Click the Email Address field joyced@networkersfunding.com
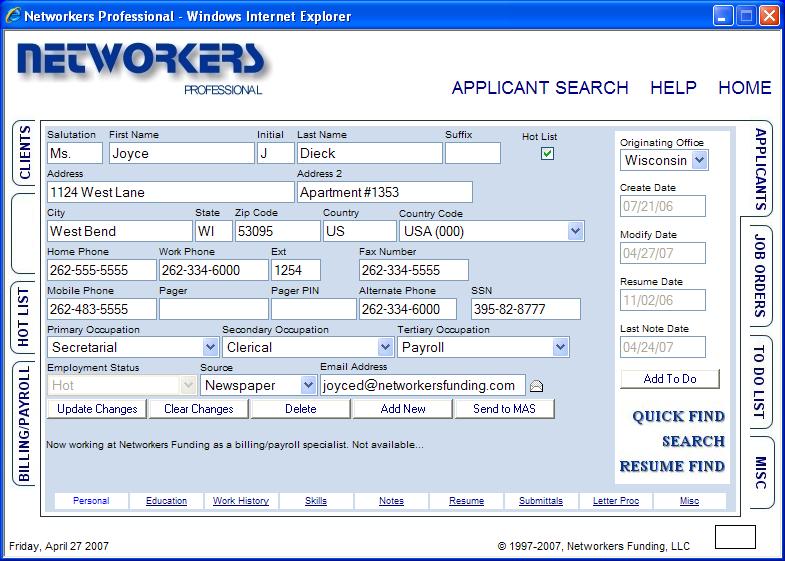785x561 pixels. coord(423,385)
